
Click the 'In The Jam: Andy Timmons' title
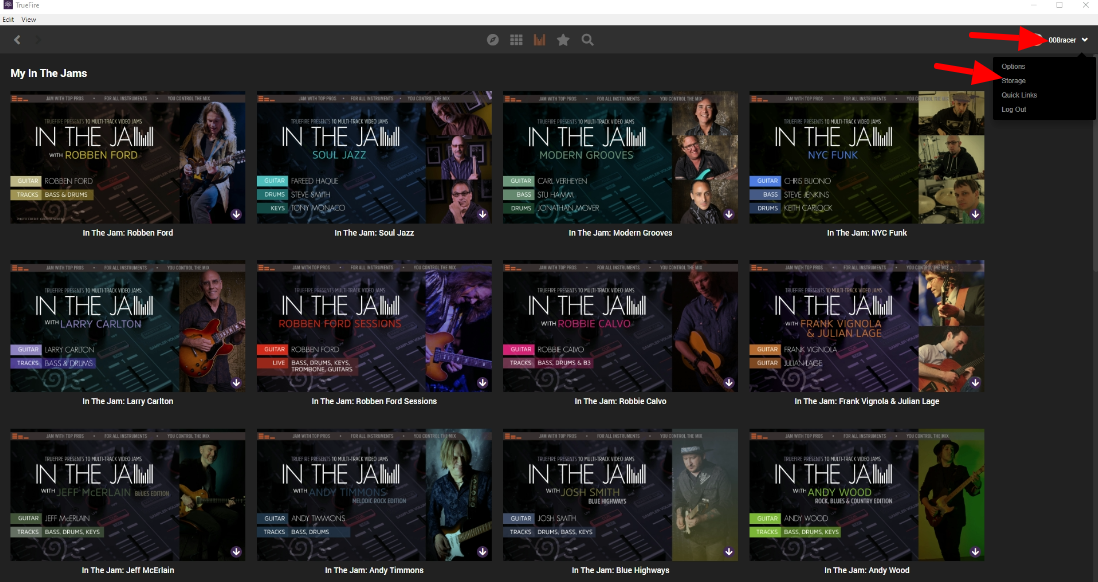point(374,570)
